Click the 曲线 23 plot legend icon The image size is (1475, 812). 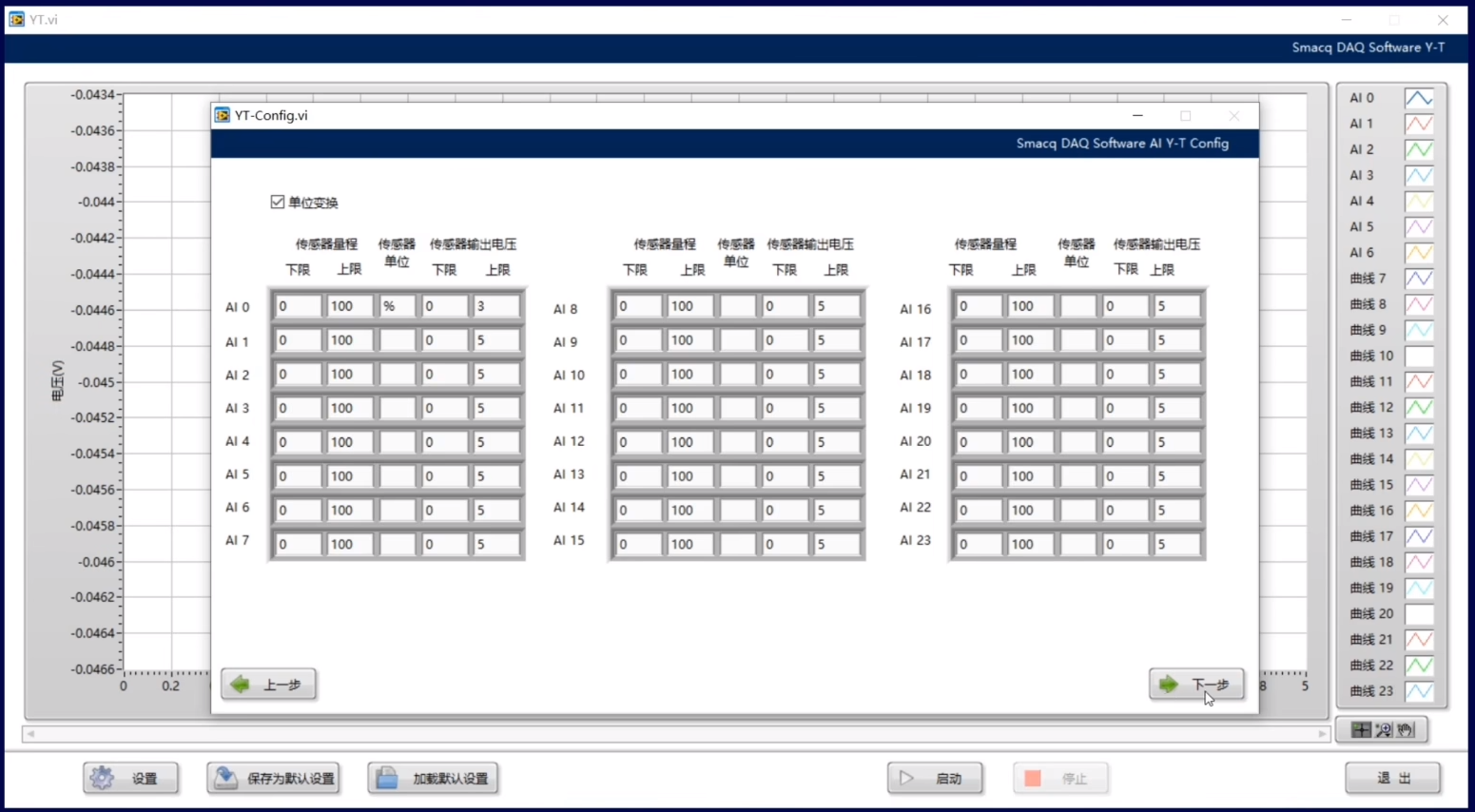coord(1419,691)
